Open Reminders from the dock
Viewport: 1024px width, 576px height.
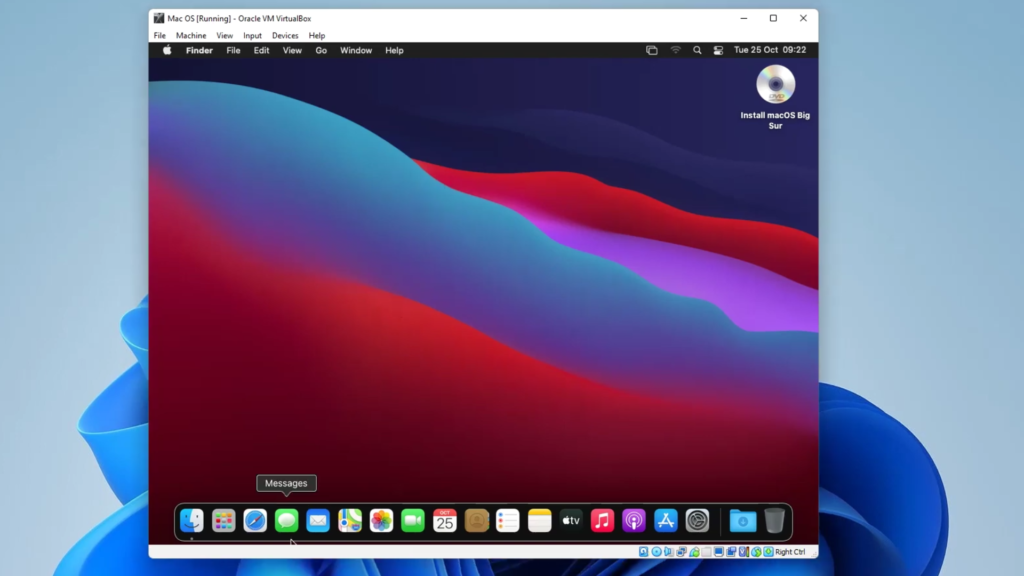pyautogui.click(x=507, y=520)
